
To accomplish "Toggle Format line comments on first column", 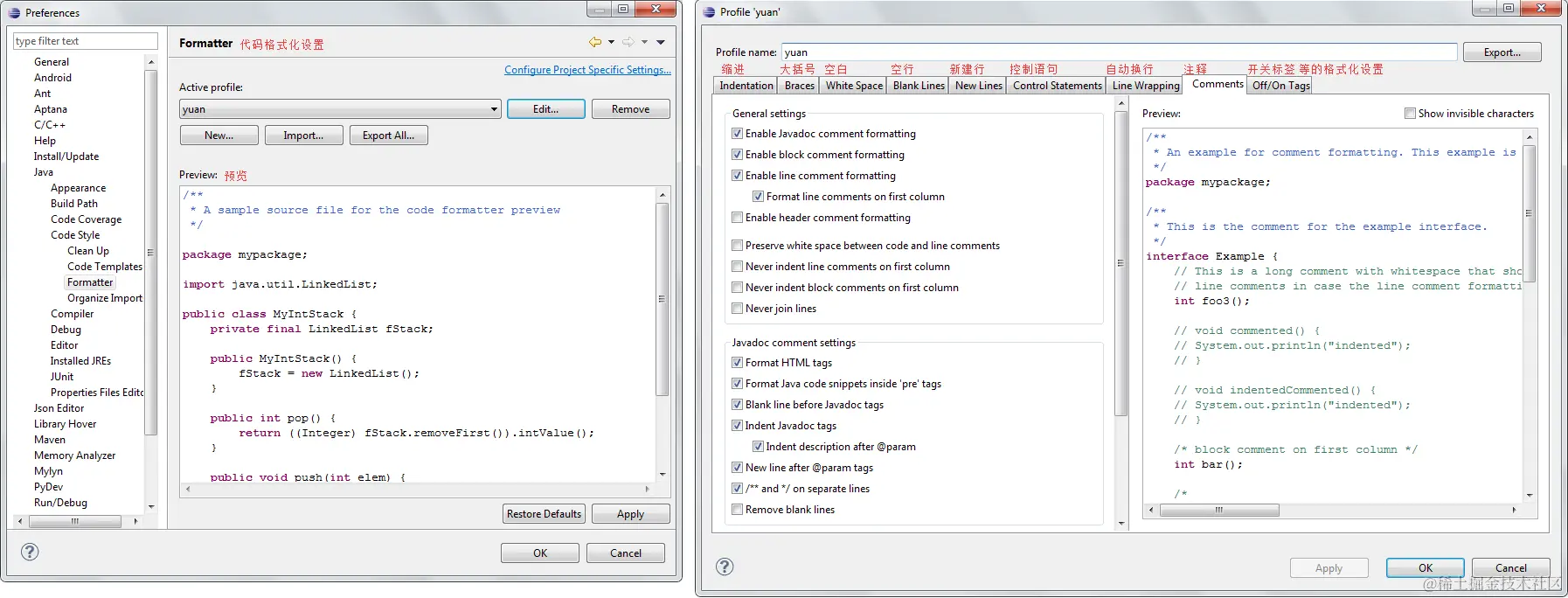I will click(x=758, y=197).
